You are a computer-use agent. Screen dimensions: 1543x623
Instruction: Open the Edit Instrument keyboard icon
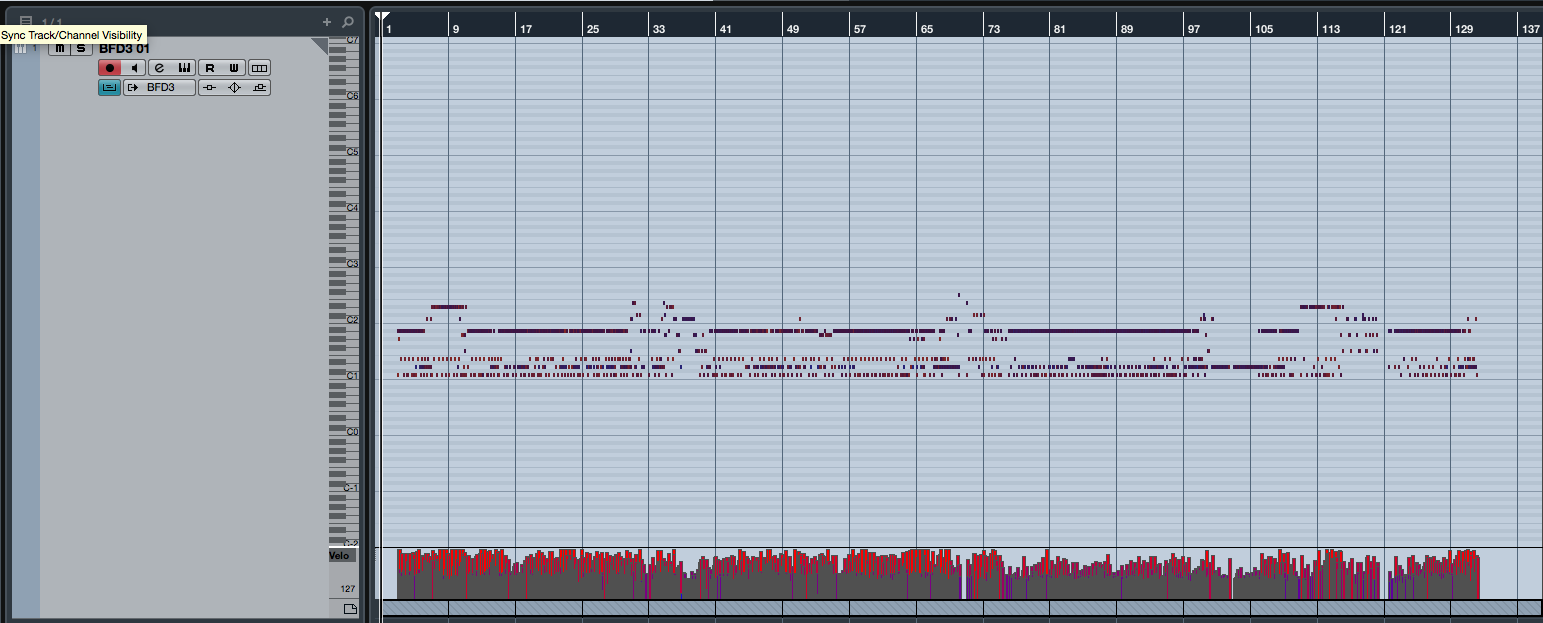click(184, 68)
